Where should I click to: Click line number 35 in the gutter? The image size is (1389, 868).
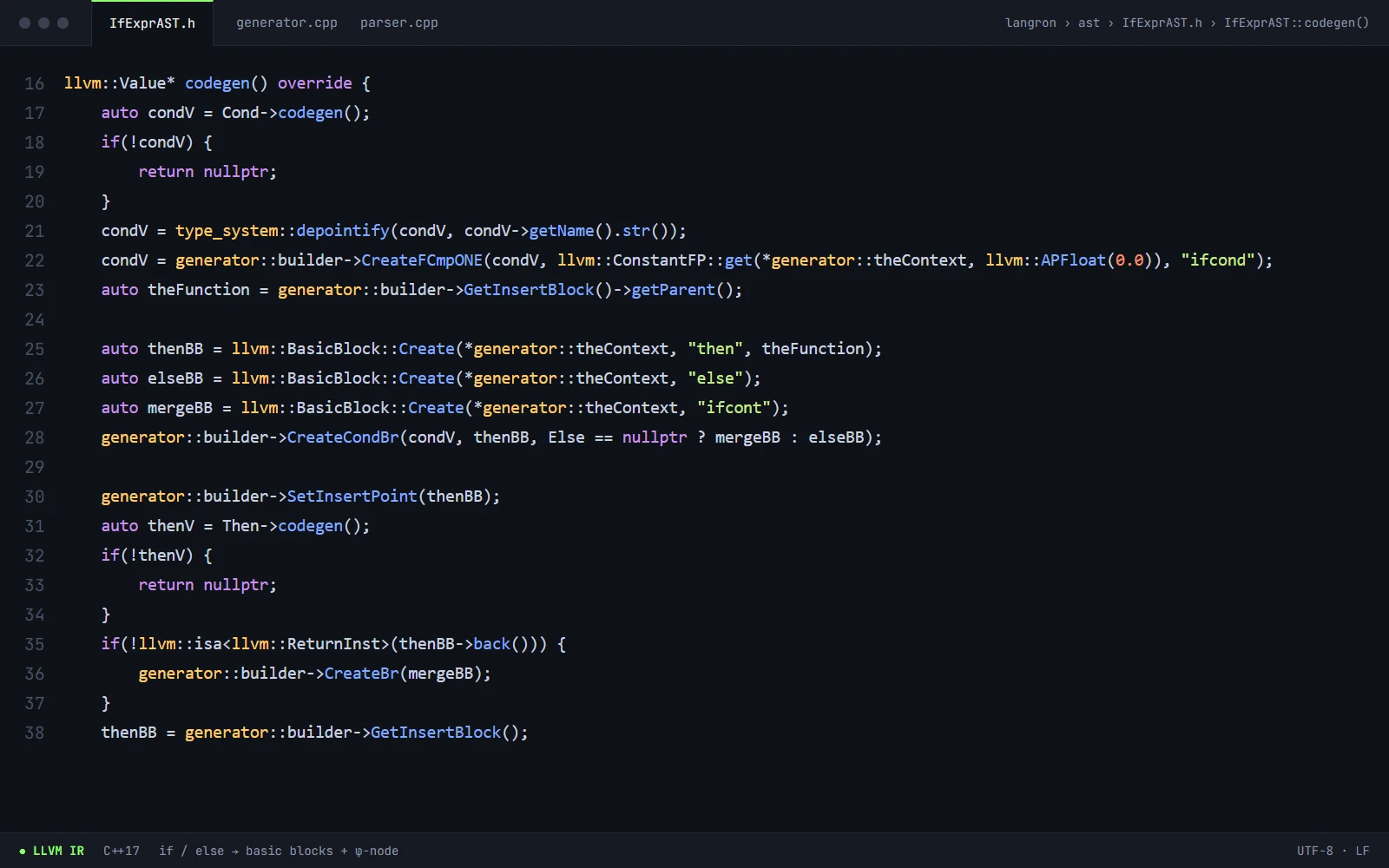(x=35, y=644)
